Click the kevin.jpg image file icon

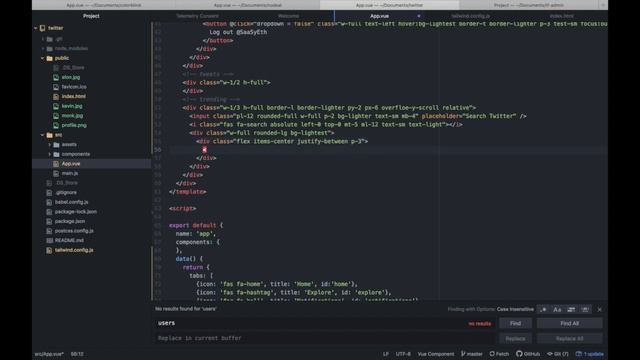(56, 106)
